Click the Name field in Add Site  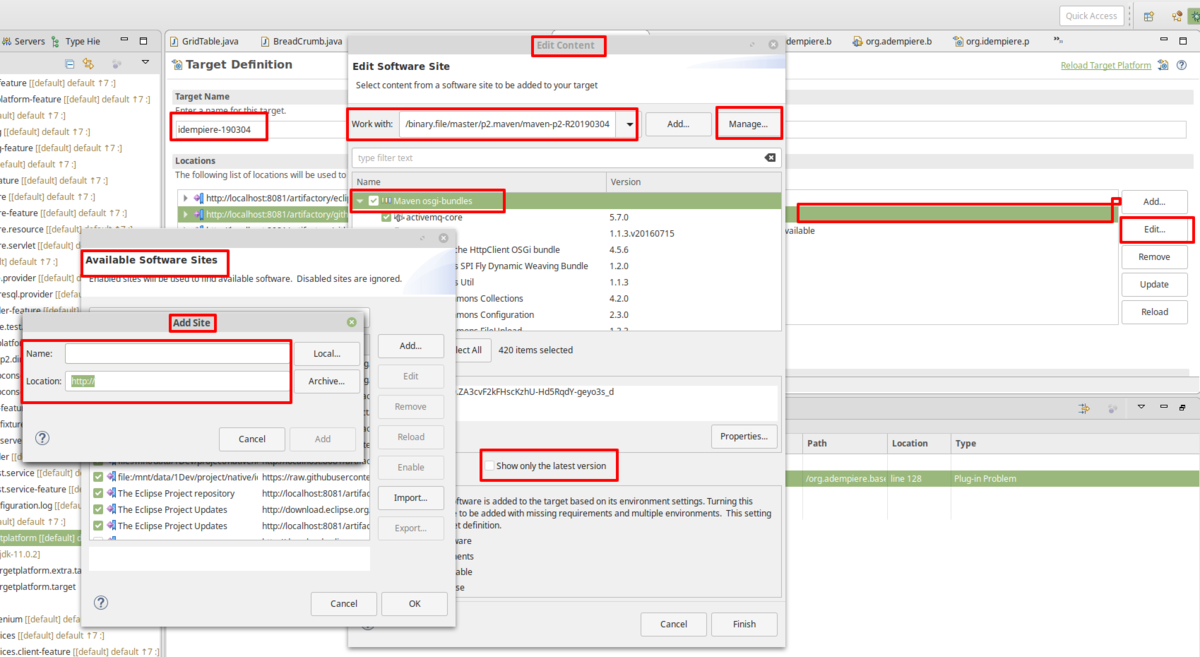(x=176, y=354)
